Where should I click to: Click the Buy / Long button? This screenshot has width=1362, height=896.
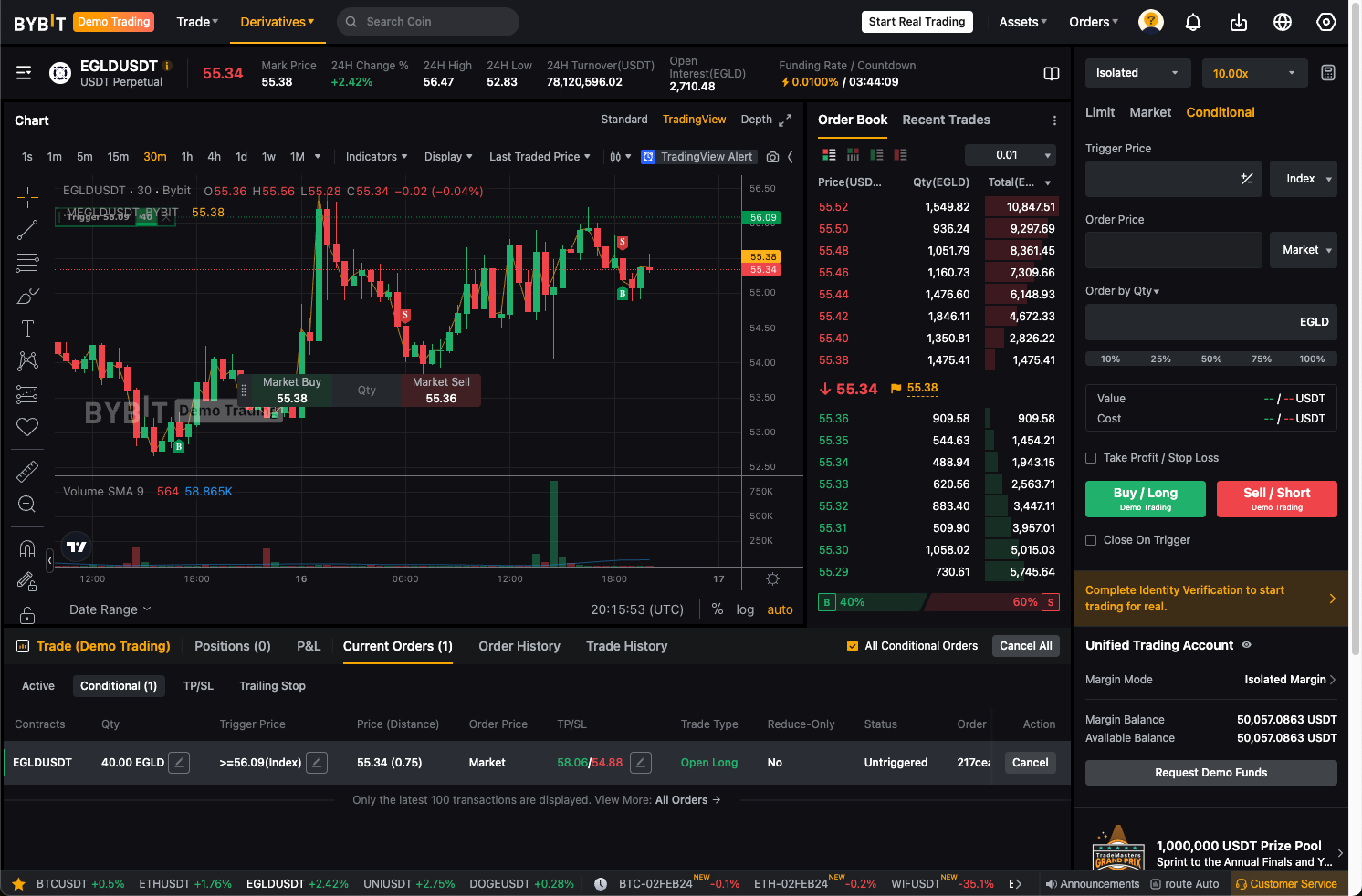click(1145, 498)
